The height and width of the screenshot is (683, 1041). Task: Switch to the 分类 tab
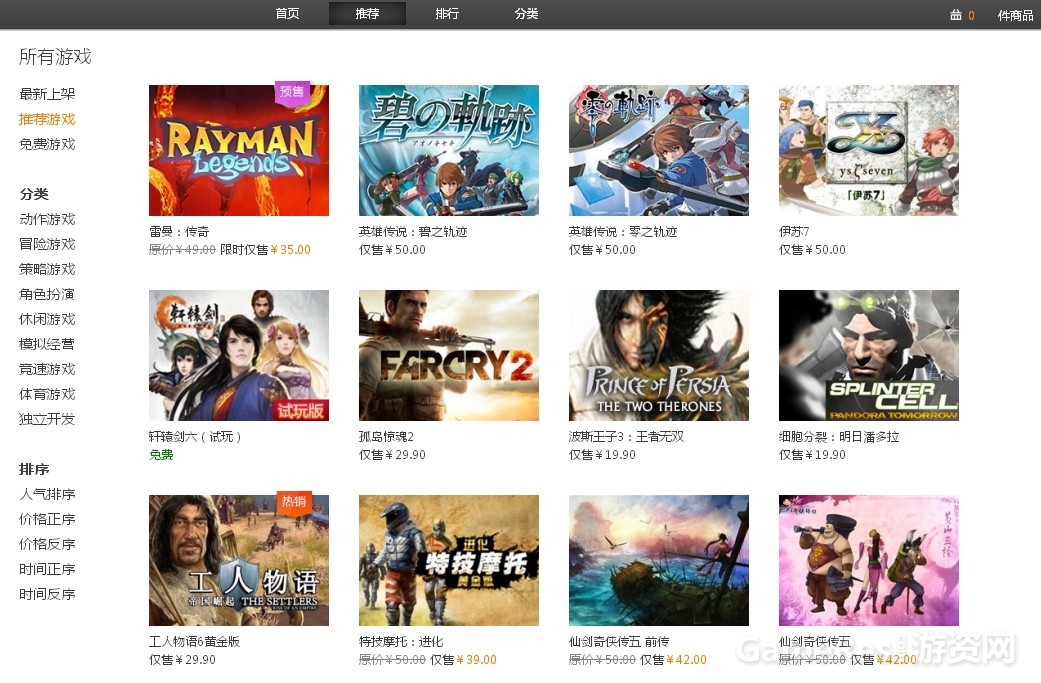click(526, 13)
